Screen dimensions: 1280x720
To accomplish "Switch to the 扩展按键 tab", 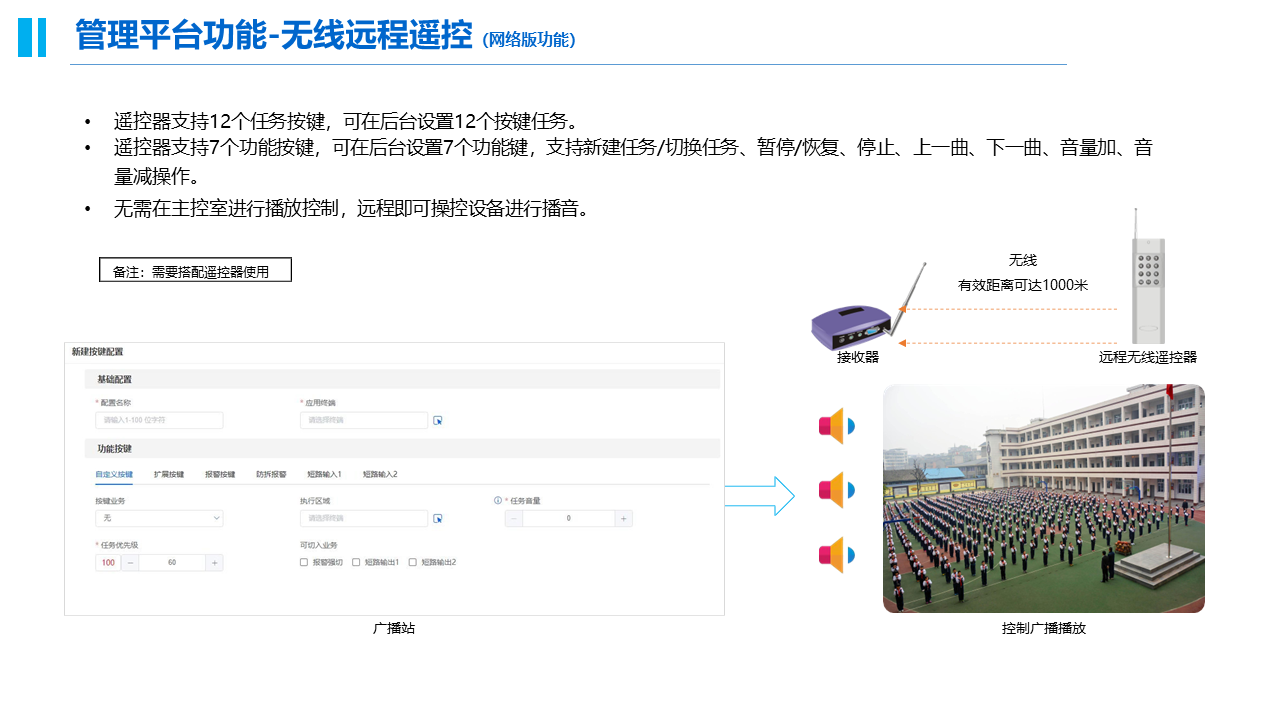I will [x=168, y=474].
